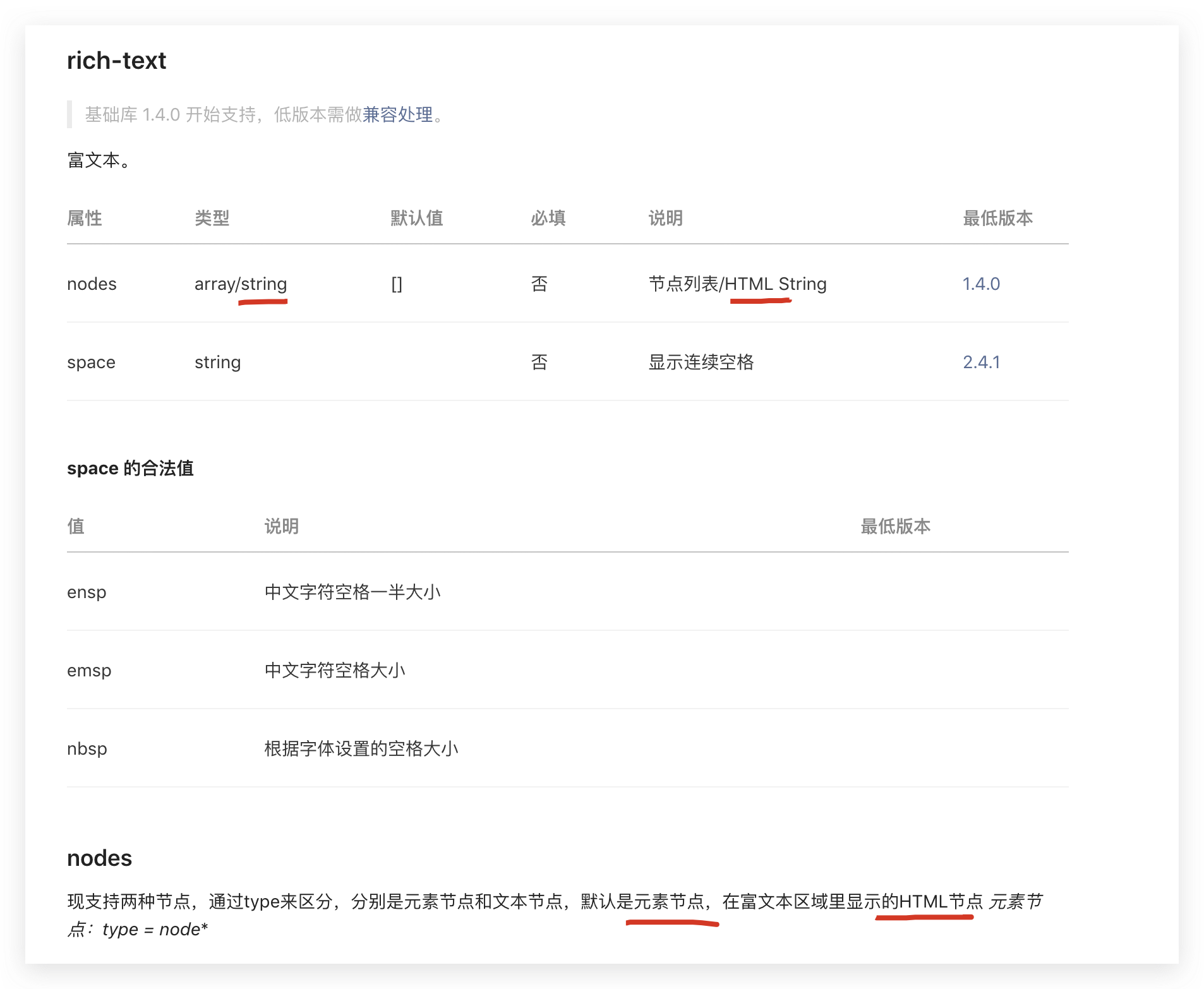The width and height of the screenshot is (1204, 989).
Task: Select the string type cell in the space row
Action: (217, 363)
